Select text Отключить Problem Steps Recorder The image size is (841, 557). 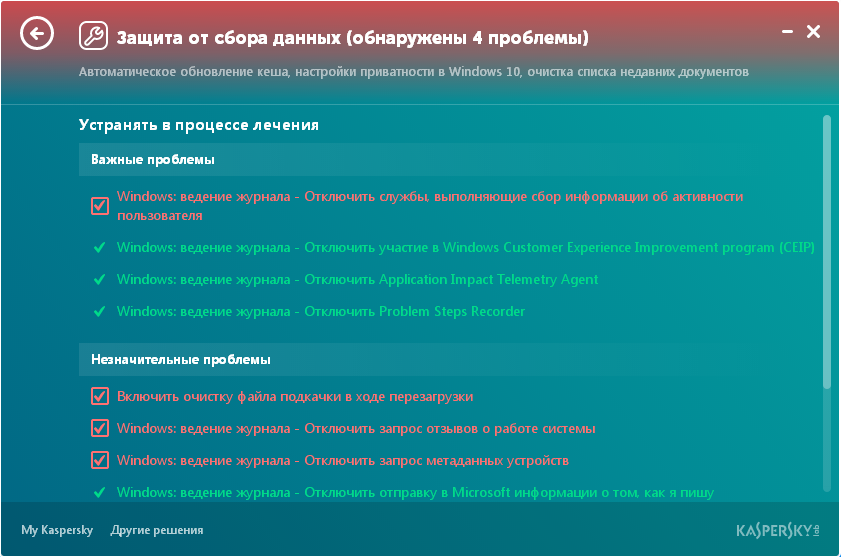415,311
